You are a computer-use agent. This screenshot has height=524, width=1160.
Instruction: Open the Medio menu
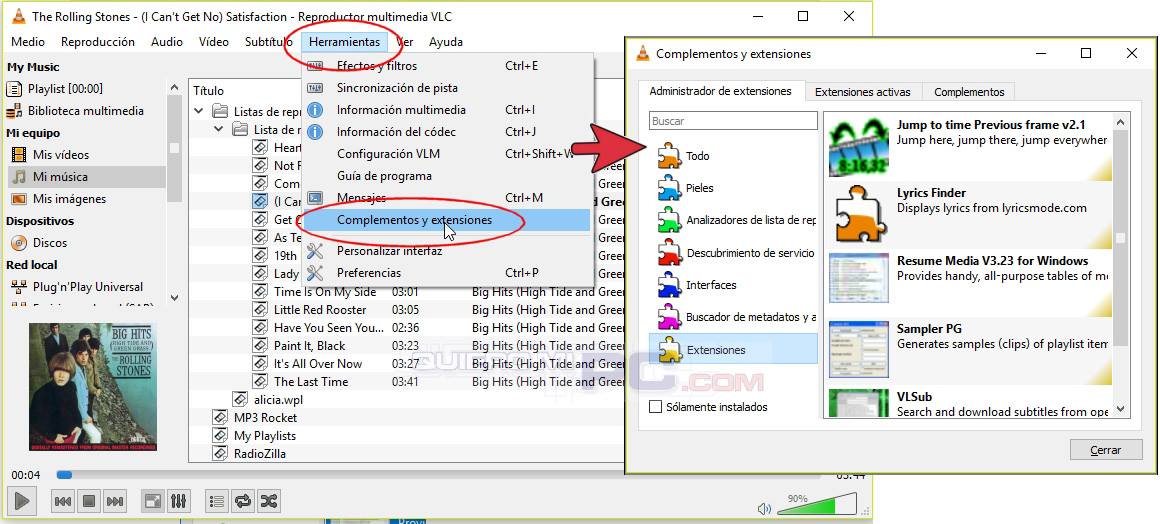coord(28,42)
